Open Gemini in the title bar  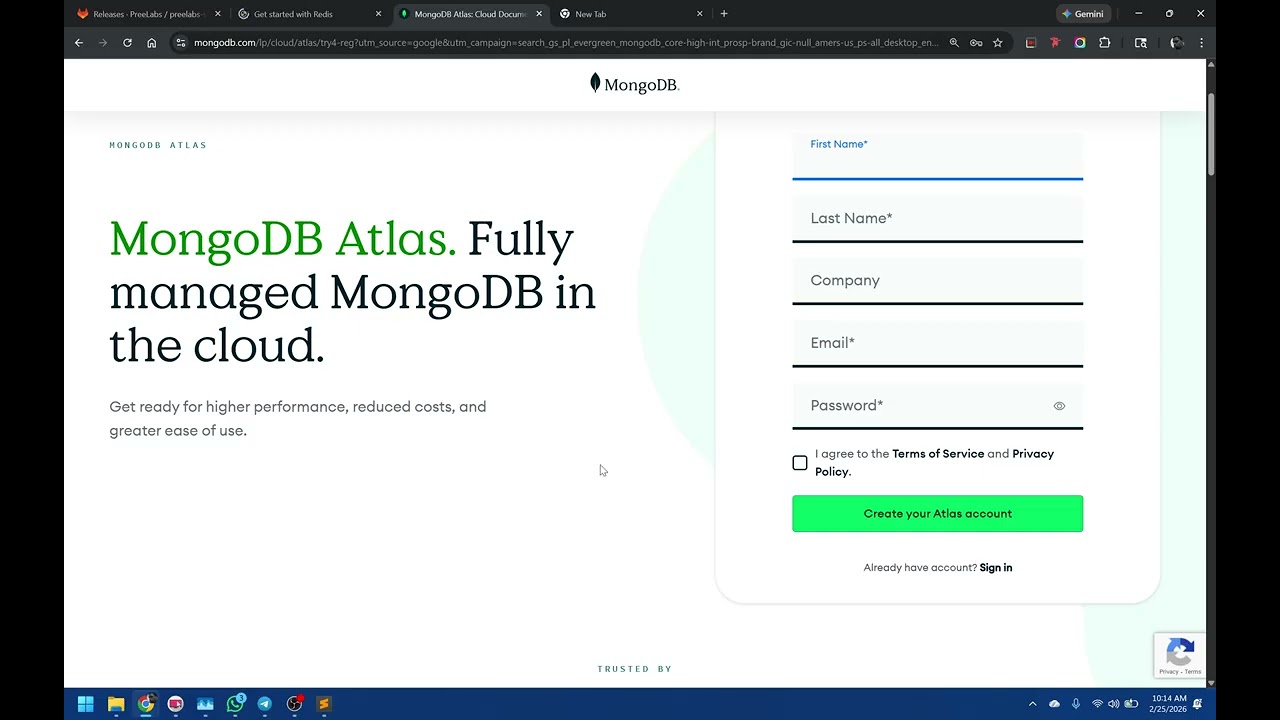1083,14
